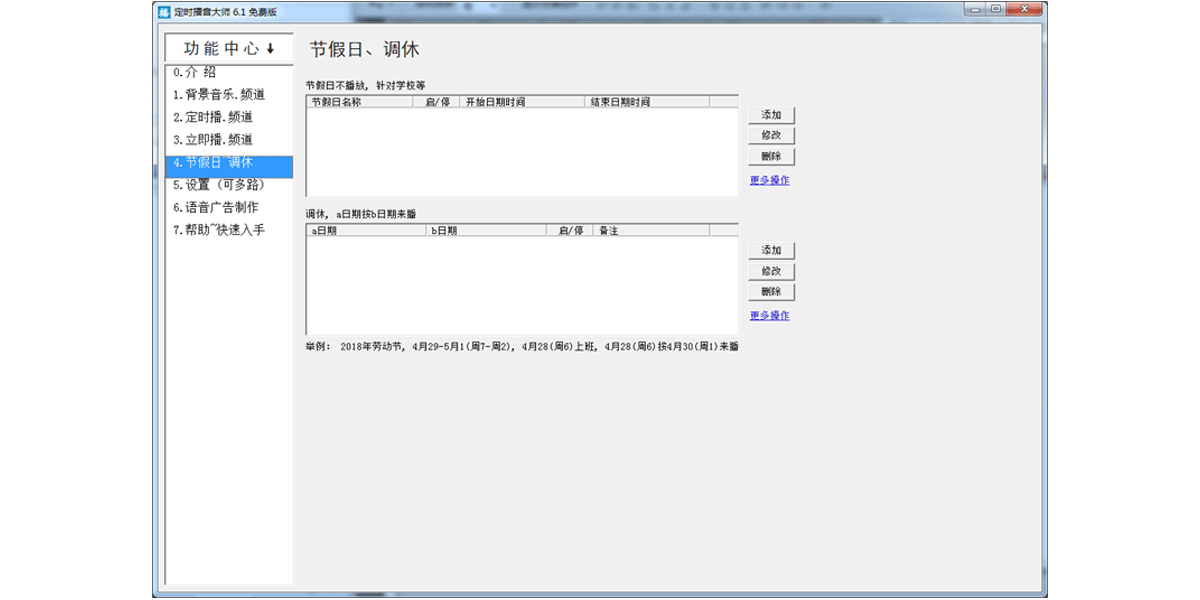Screen dimensions: 1200x600
Task: Open 更多操作 link beside the holiday list
Action: (769, 181)
